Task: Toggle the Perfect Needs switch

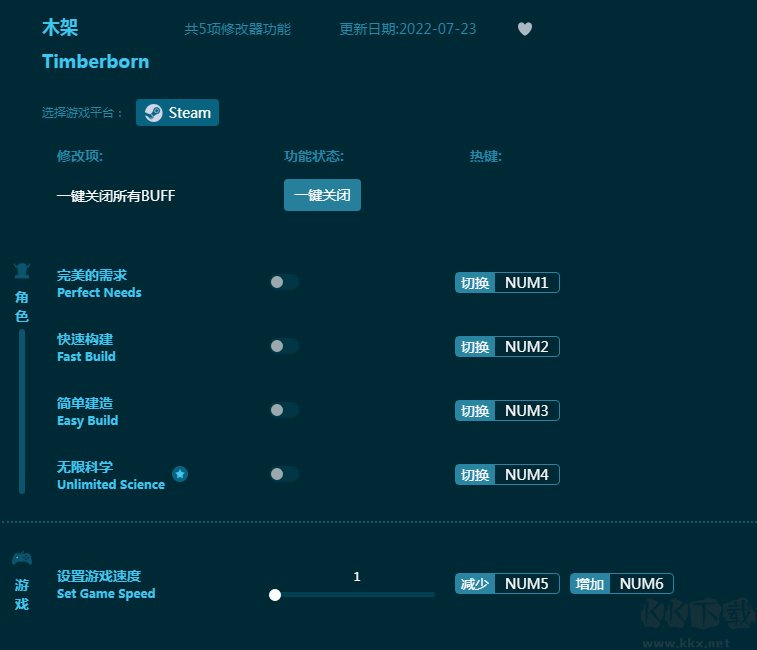Action: coord(284,282)
